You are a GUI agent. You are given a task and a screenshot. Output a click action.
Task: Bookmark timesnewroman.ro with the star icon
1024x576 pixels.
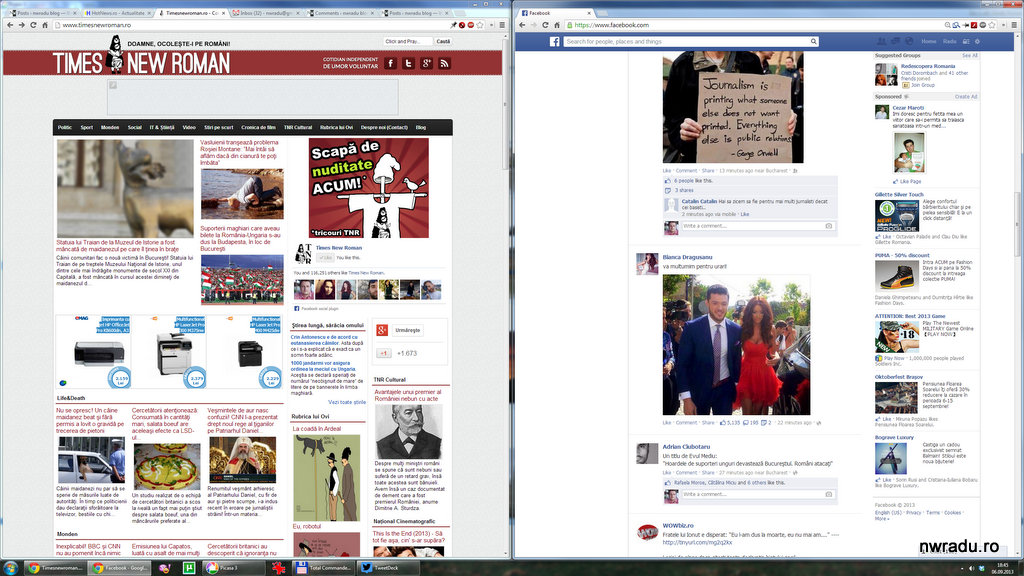tap(481, 25)
